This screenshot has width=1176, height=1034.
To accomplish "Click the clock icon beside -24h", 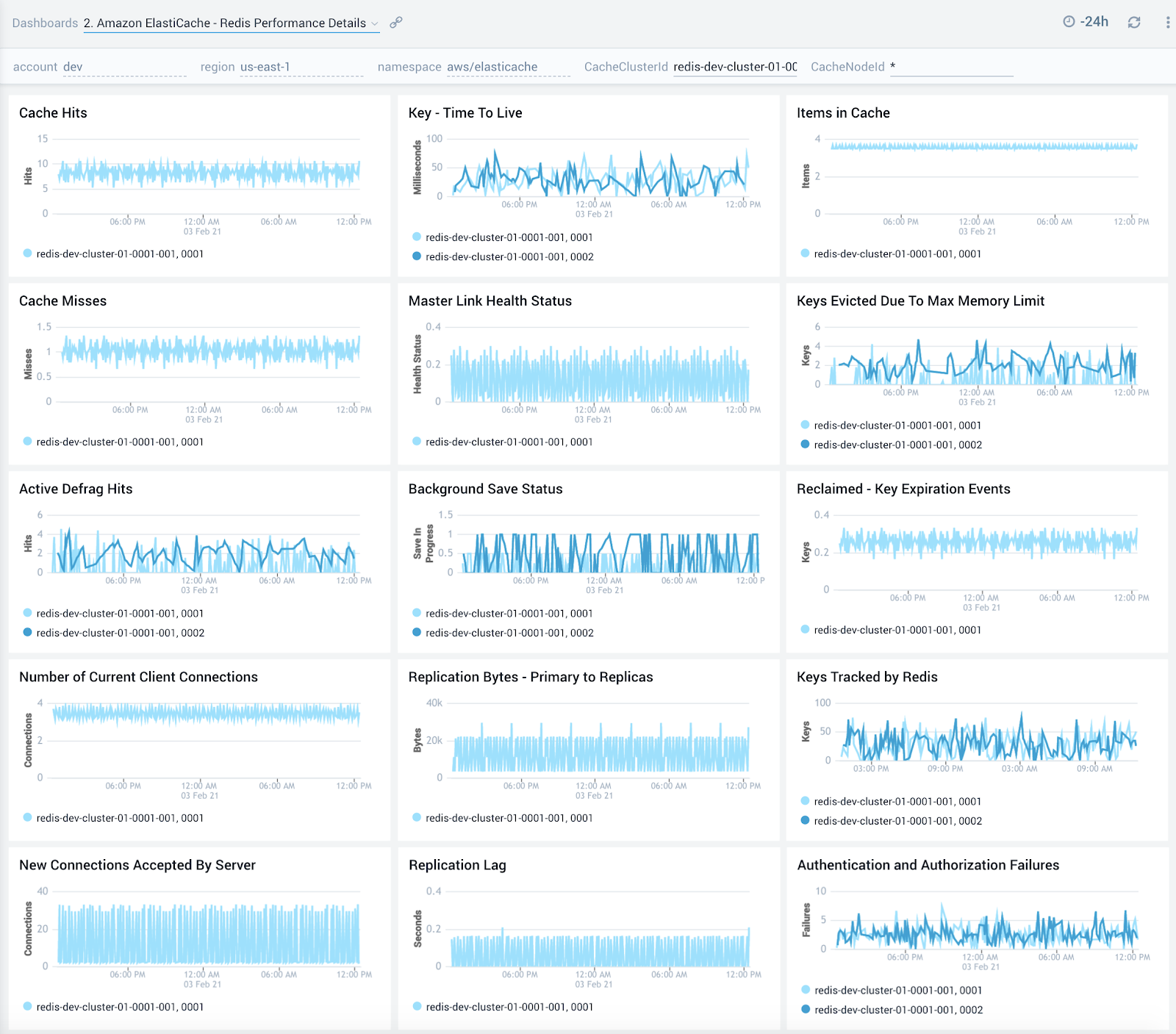I will pos(1071,21).
